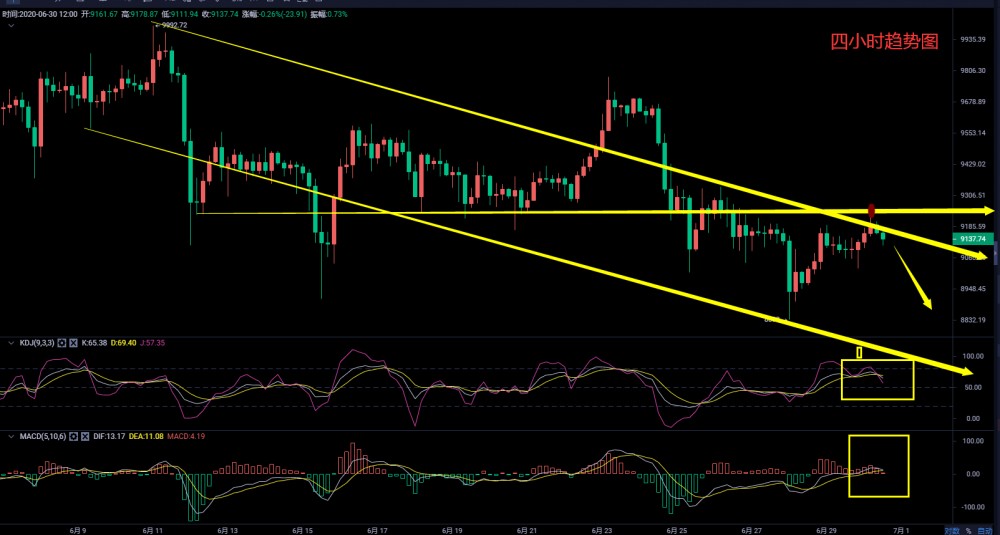The height and width of the screenshot is (535, 1000).
Task: Open KDJ indicator settings gear
Action: (63, 343)
